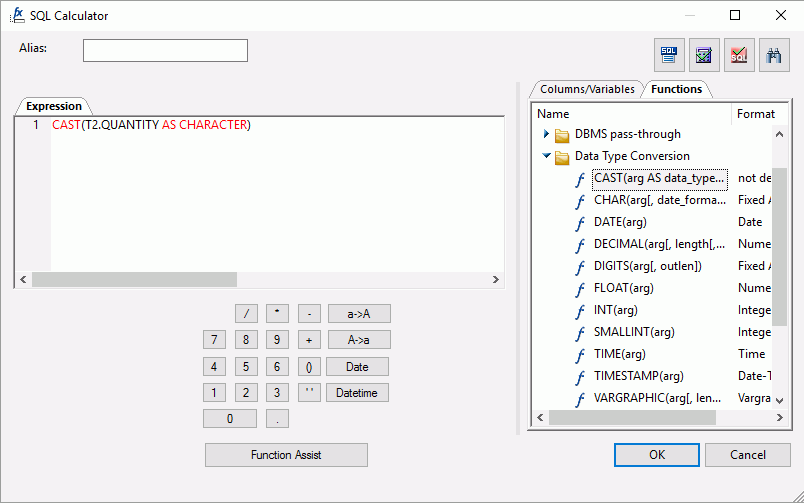Click the expression editor horizontal scrollbar thumb

tap(134, 279)
